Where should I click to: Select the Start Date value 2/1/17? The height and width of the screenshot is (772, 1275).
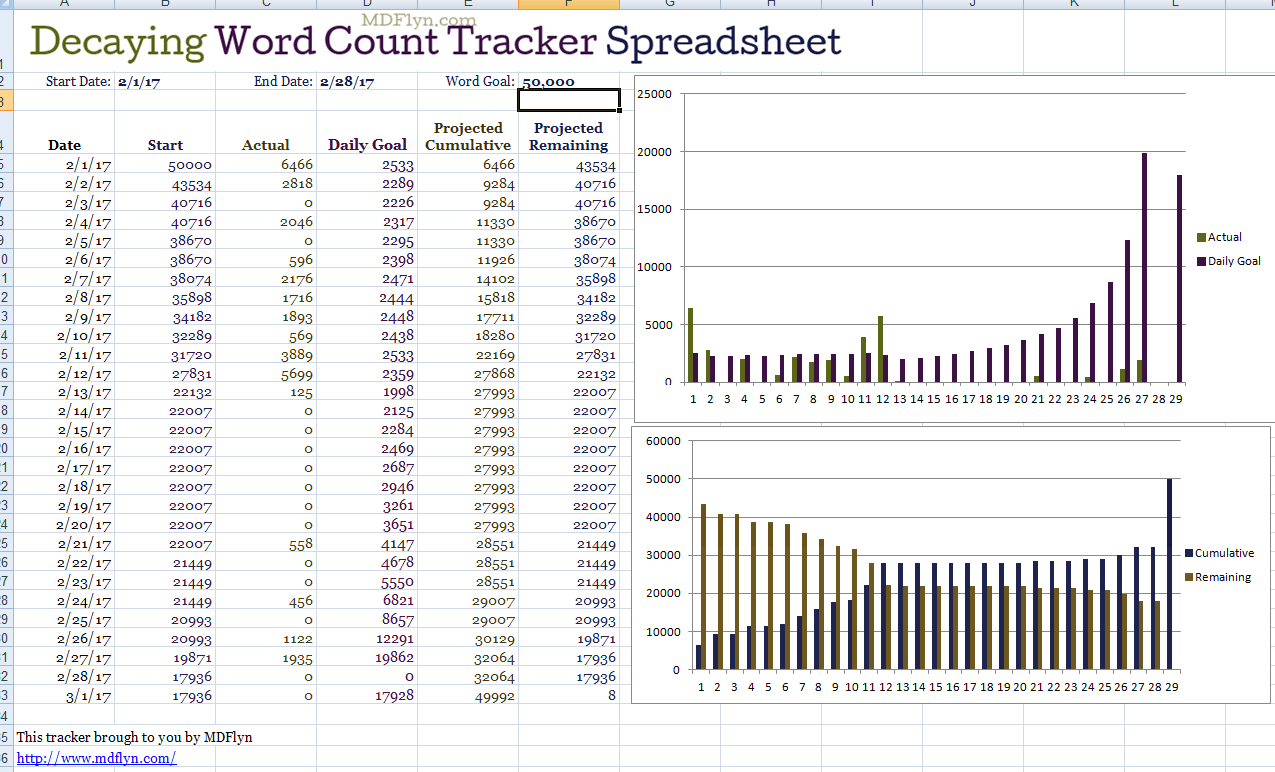[139, 82]
